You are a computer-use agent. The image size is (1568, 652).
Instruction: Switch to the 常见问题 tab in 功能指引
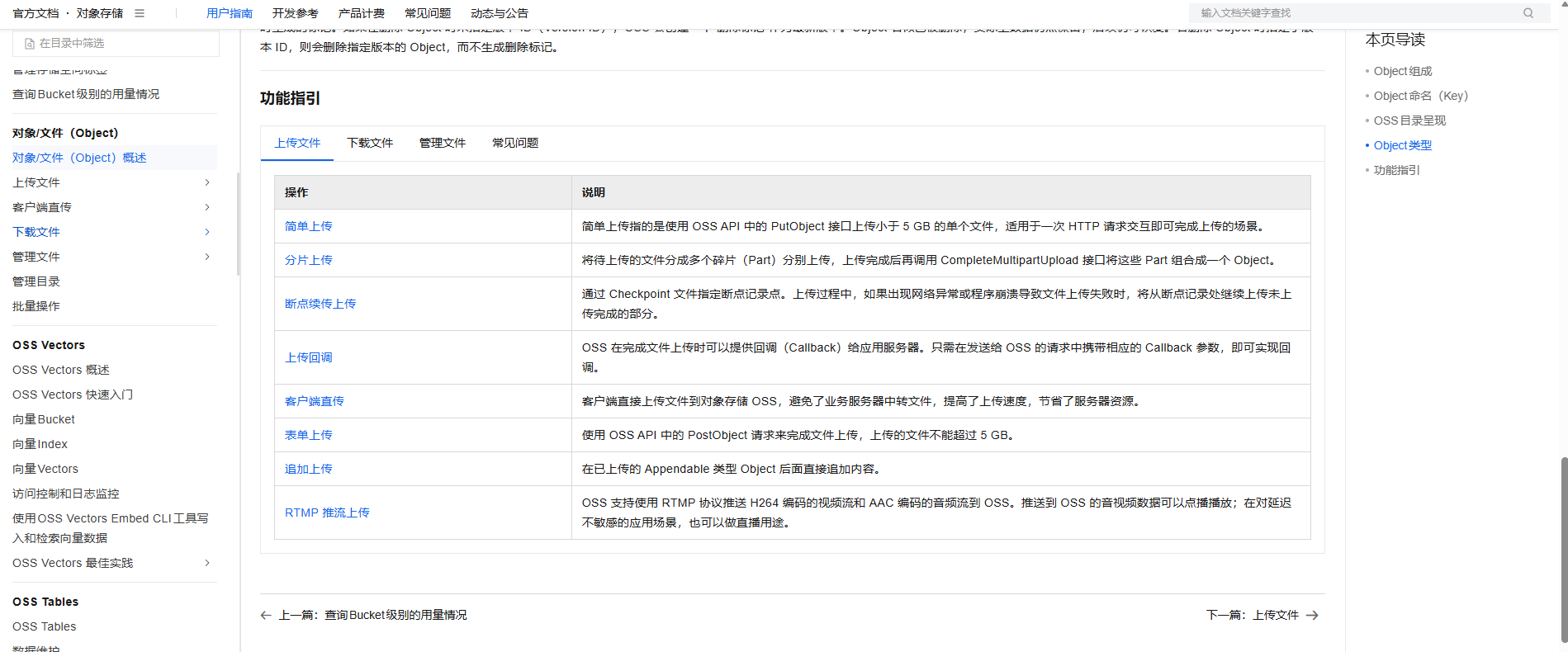[515, 143]
